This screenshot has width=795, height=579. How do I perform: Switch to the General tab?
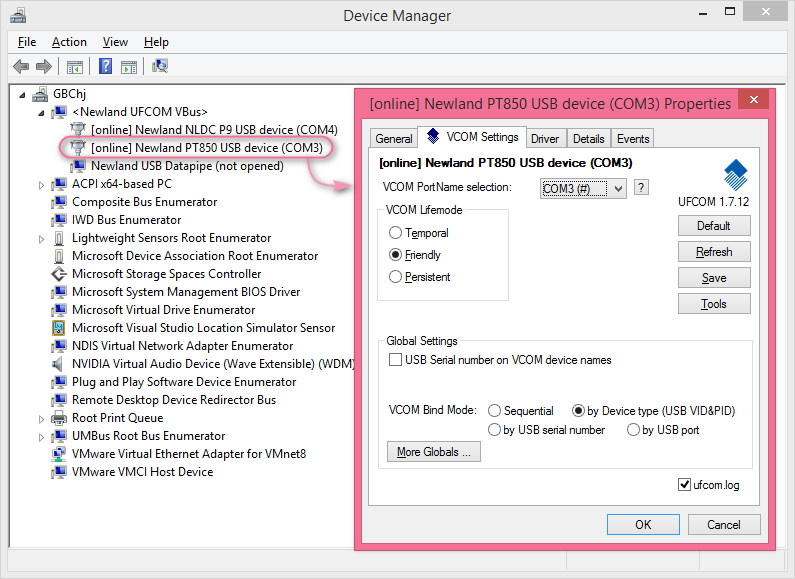[x=394, y=138]
